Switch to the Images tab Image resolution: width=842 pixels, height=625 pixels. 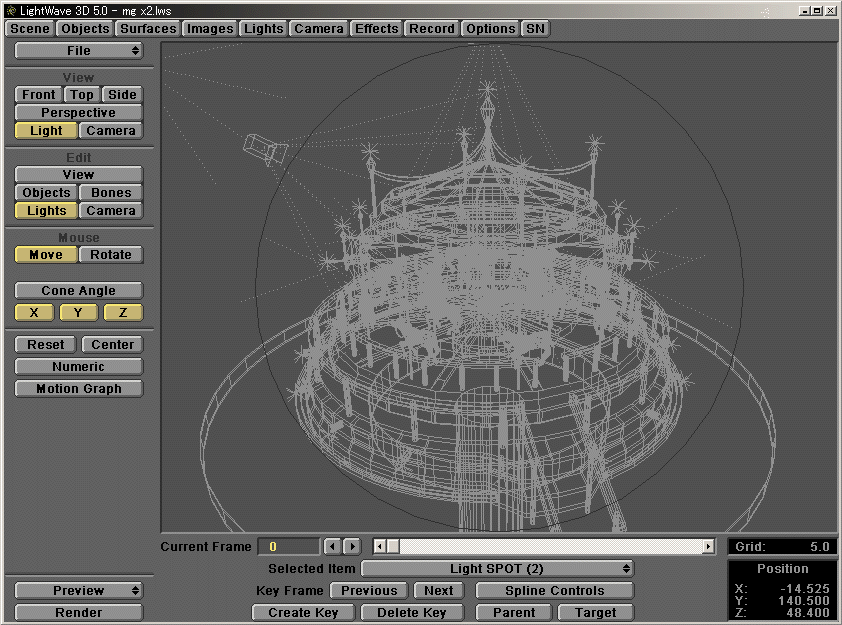coord(209,29)
